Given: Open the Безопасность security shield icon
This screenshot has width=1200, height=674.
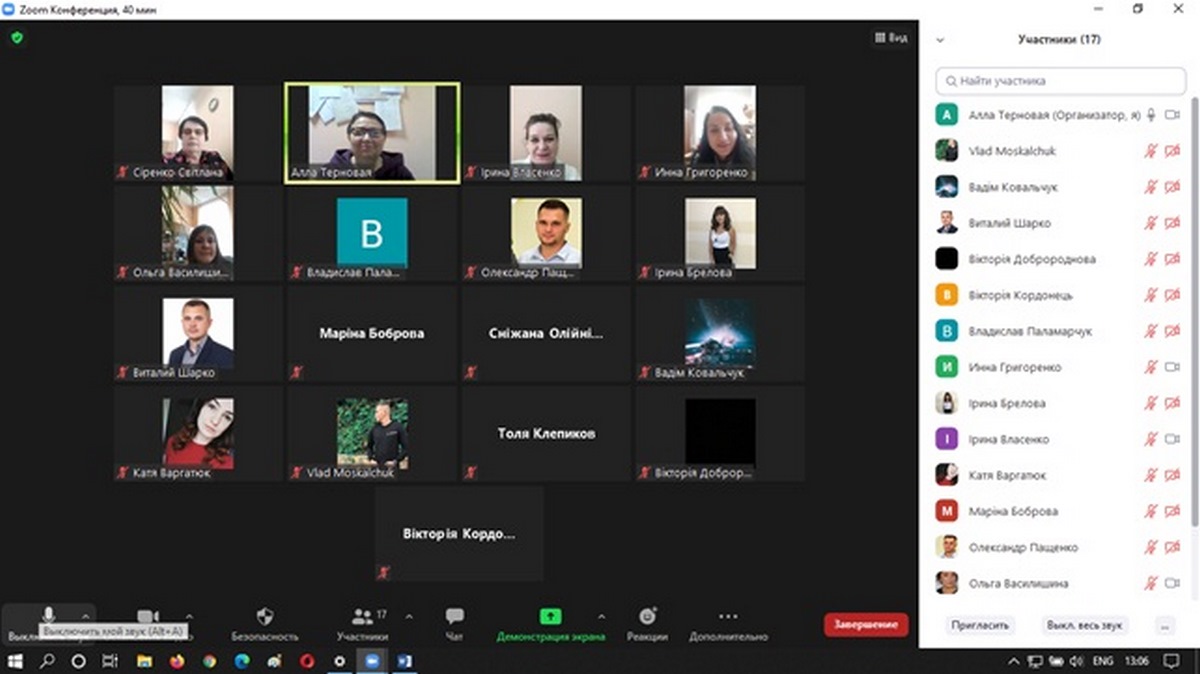Looking at the screenshot, I should [x=265, y=617].
